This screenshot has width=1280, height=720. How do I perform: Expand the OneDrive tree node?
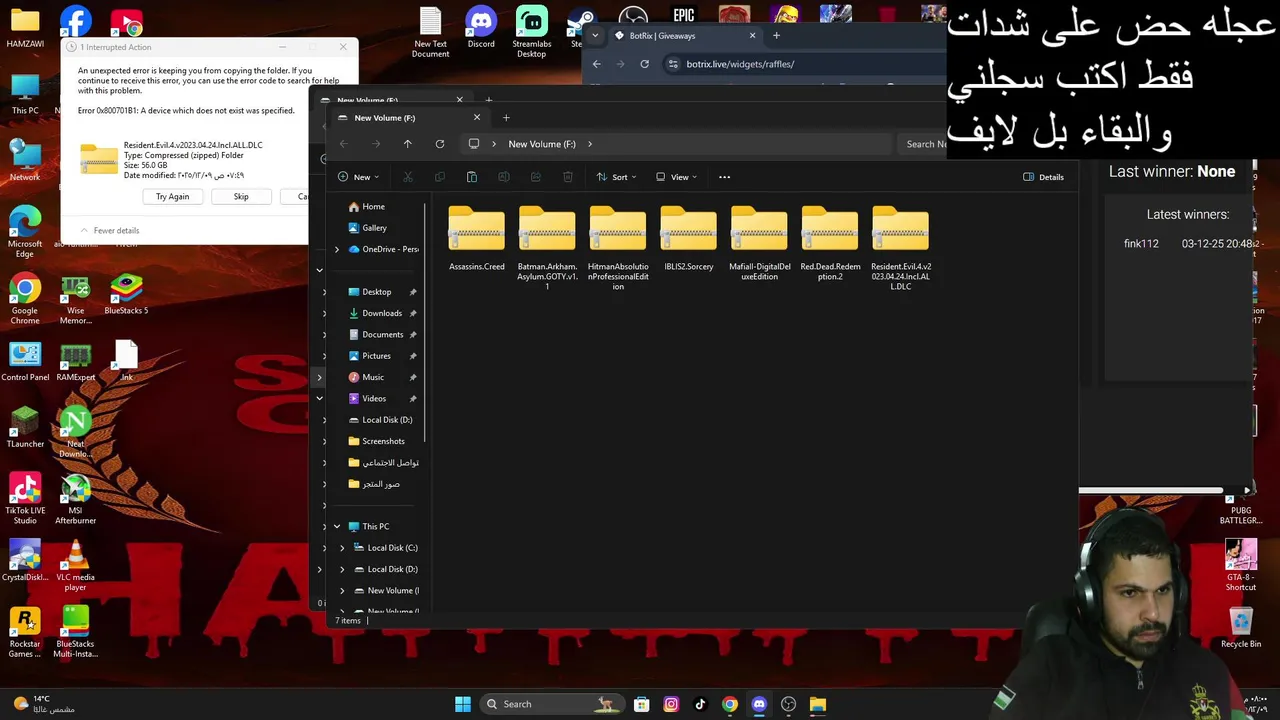336,249
